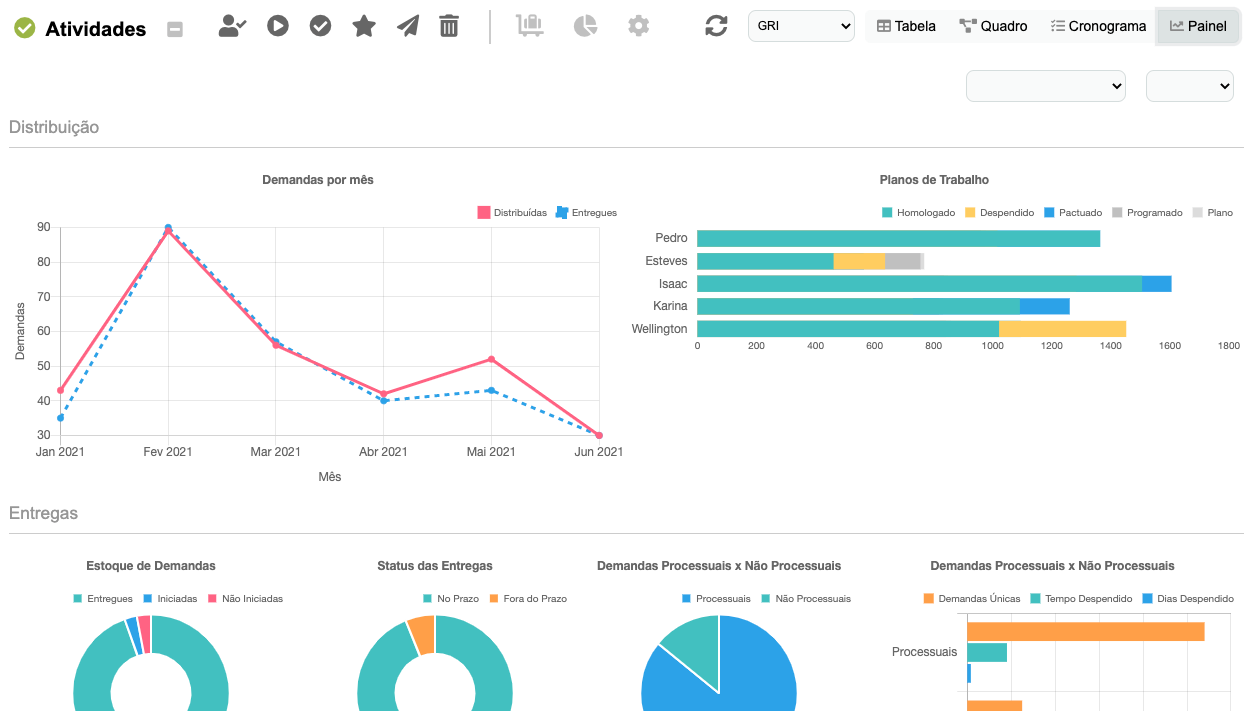This screenshot has height=711, width=1249.
Task: Switch to the Quadro view
Action: pos(993,26)
